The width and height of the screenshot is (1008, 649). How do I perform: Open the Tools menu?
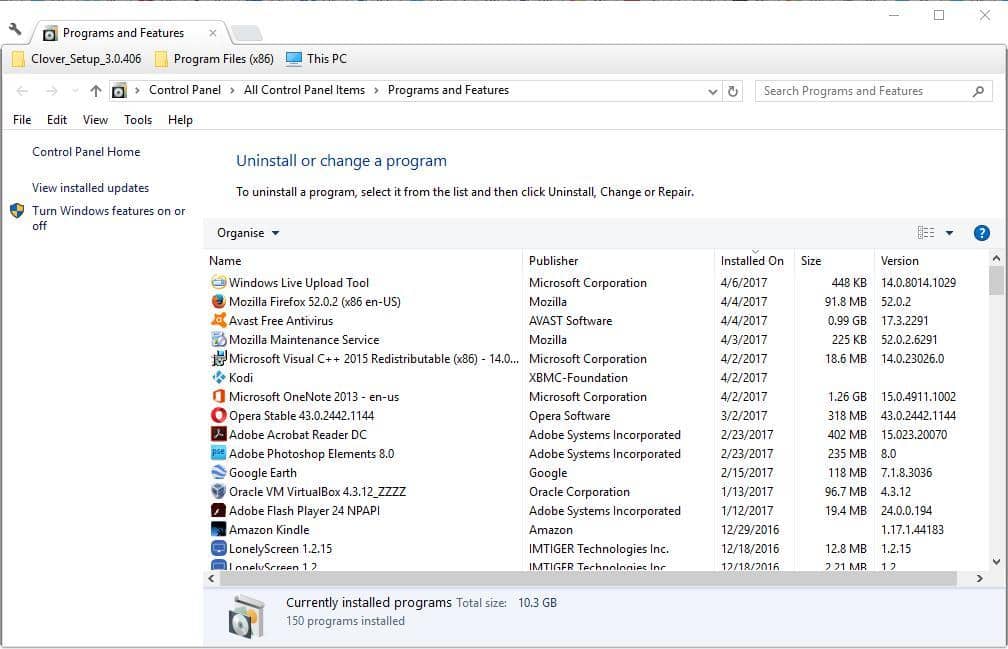(137, 119)
